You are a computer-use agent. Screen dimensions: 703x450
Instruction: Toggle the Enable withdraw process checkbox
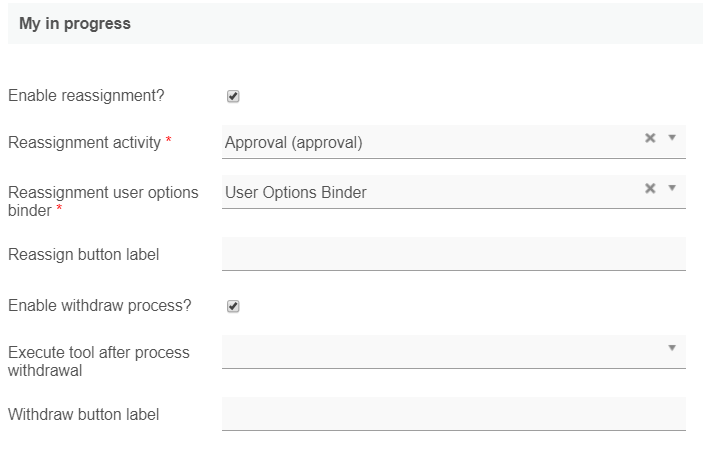click(233, 307)
